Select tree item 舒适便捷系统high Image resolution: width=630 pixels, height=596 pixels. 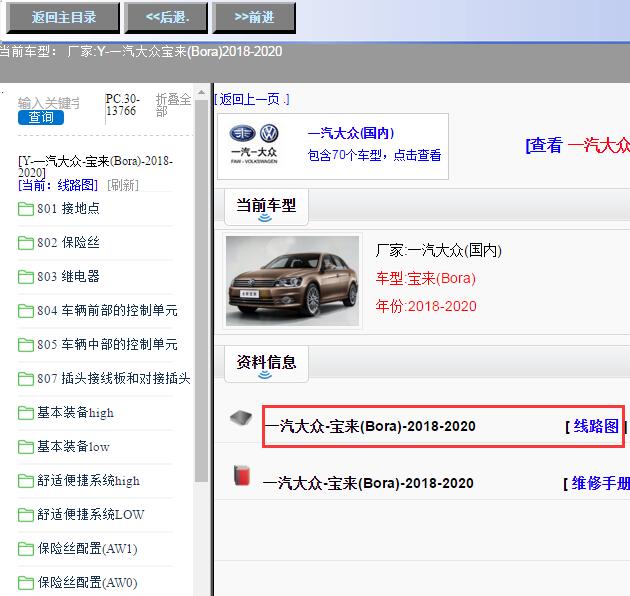tap(89, 480)
